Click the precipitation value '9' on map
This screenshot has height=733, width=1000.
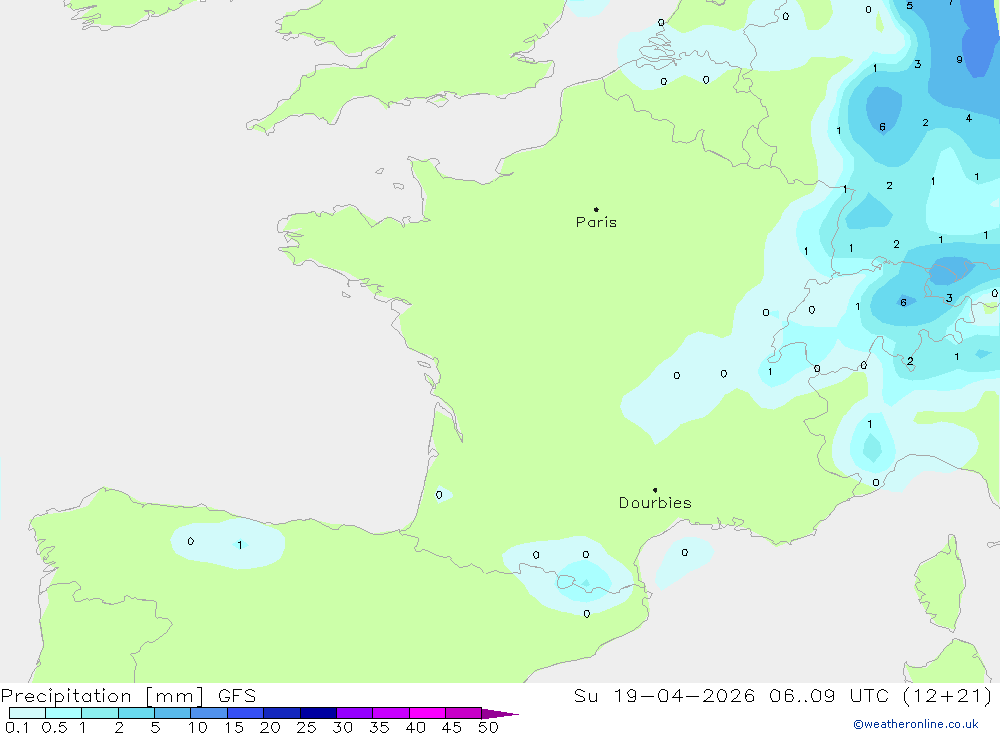coord(959,60)
